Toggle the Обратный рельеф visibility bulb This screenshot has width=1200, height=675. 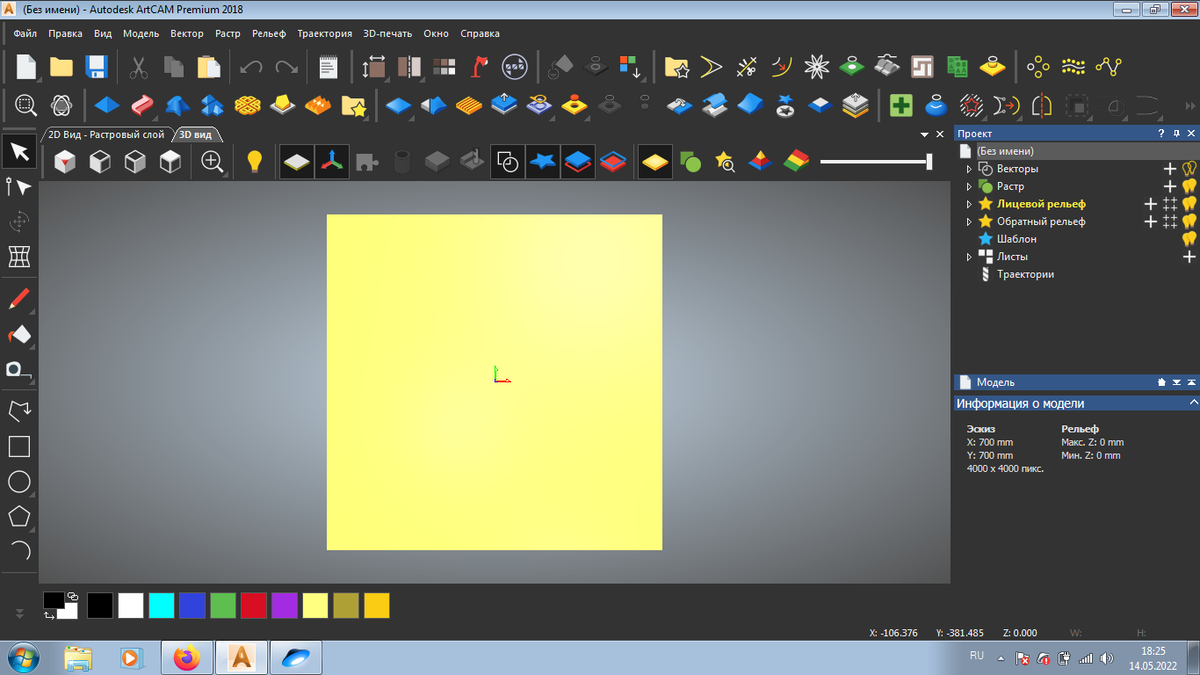point(1189,221)
